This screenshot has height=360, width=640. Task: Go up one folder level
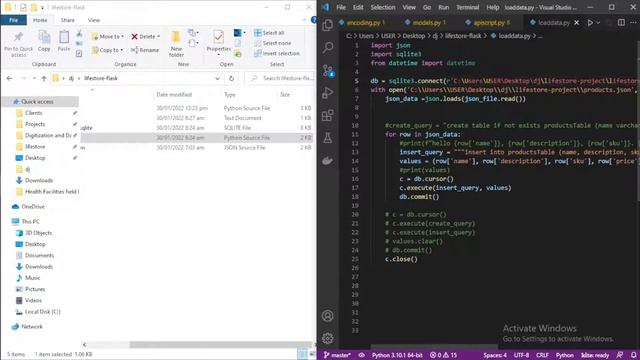[44, 78]
